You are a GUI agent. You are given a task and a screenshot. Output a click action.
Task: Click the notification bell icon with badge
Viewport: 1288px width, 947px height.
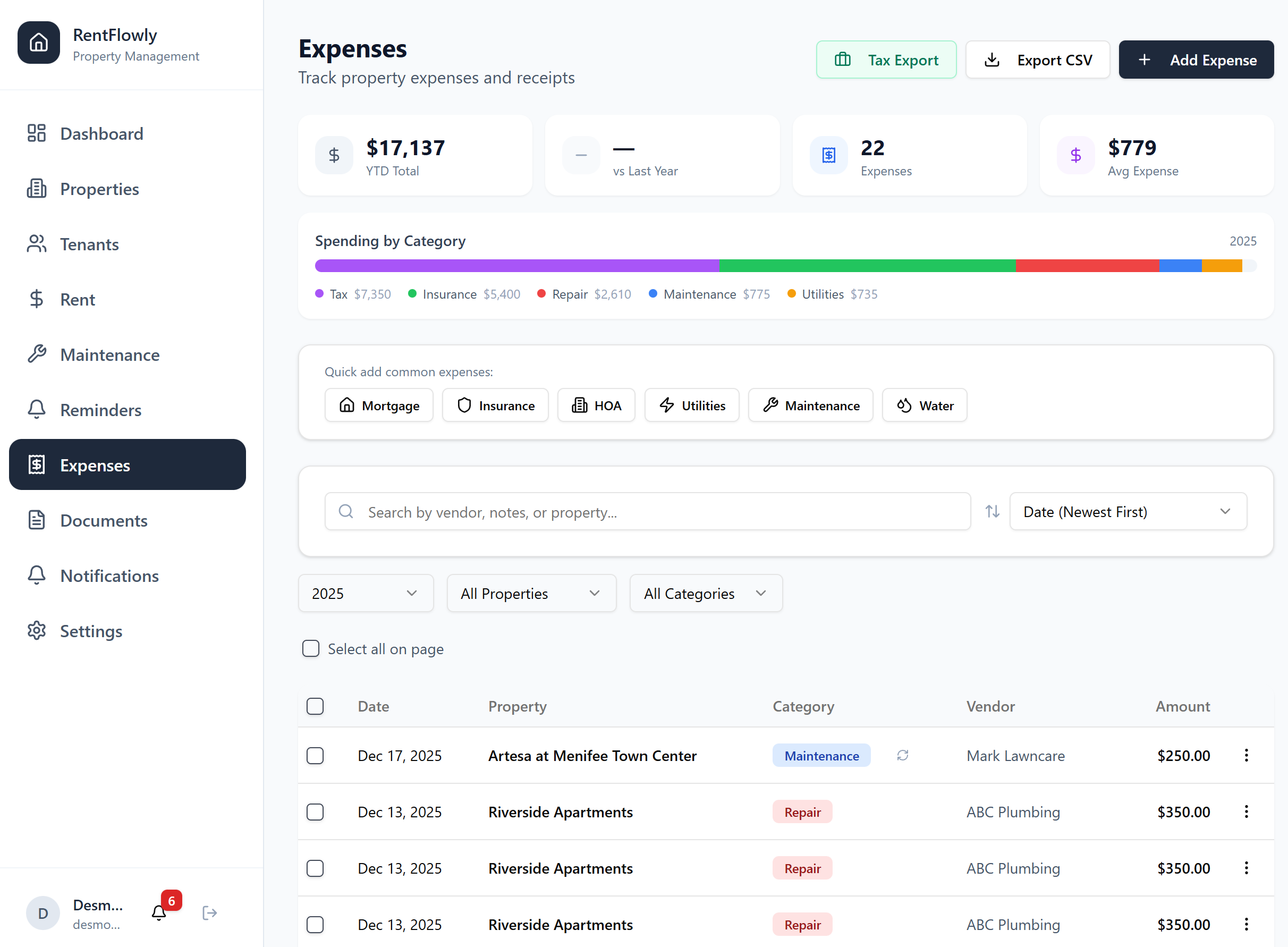(159, 912)
